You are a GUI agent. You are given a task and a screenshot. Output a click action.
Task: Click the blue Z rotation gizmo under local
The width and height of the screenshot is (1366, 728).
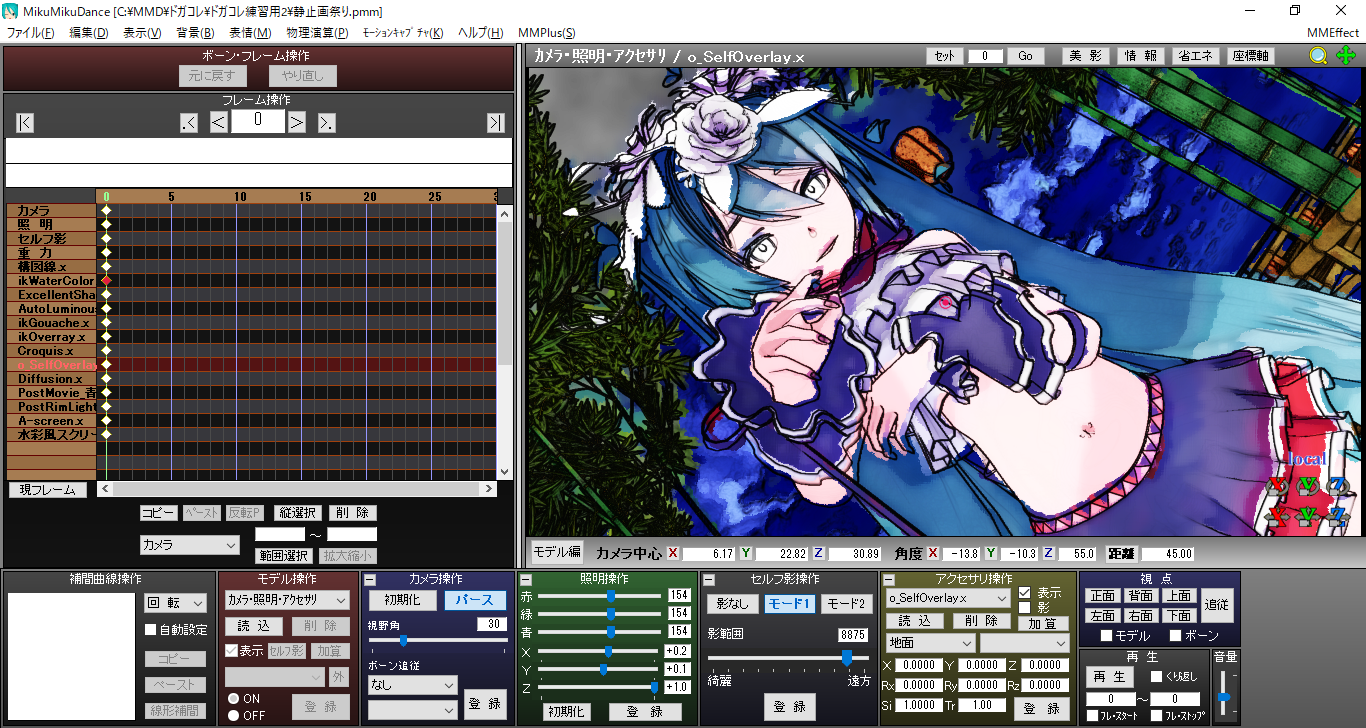coord(1338,486)
